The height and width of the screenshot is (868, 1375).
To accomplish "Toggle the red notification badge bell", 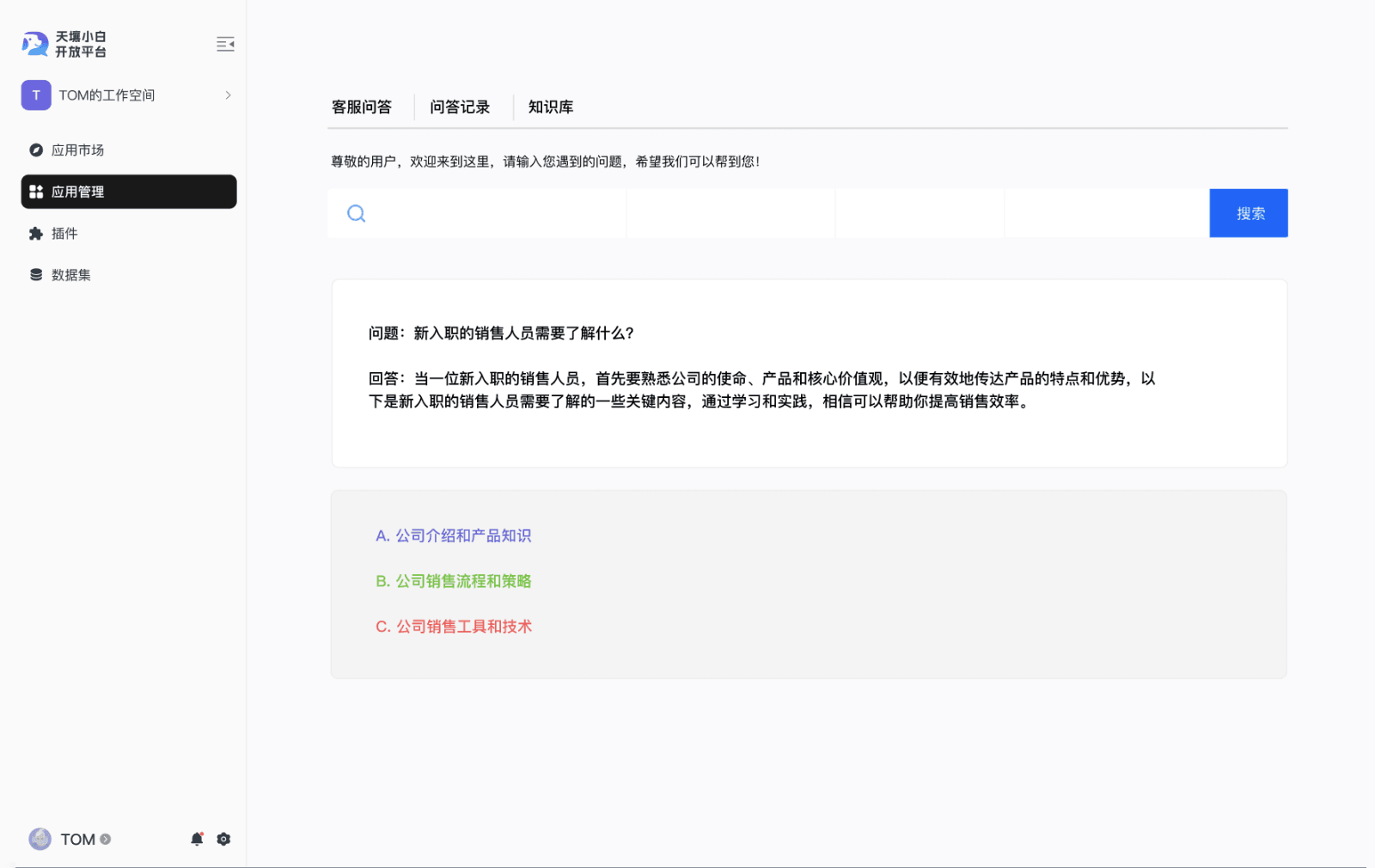I will (x=197, y=839).
